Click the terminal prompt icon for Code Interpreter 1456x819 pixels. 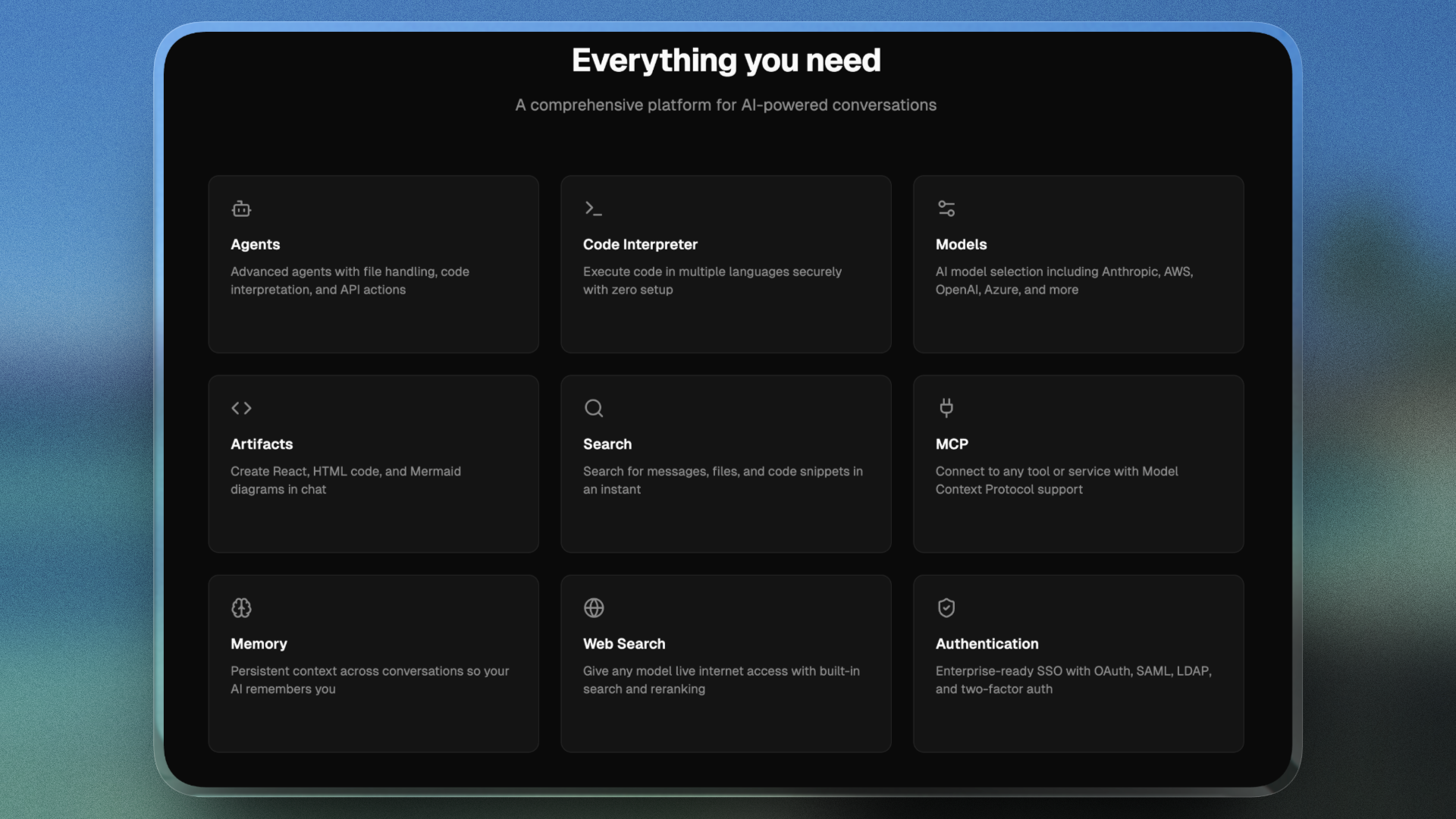[x=593, y=209]
